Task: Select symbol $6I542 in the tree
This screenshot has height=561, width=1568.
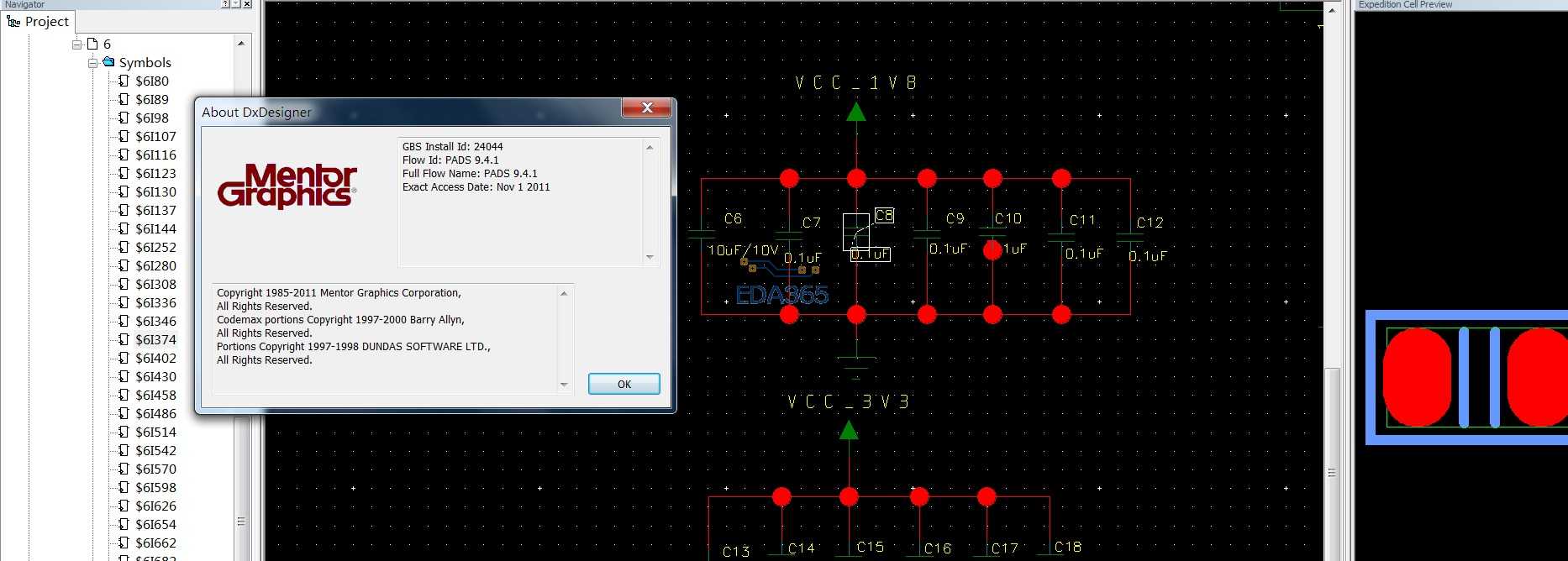Action: pyautogui.click(x=155, y=451)
